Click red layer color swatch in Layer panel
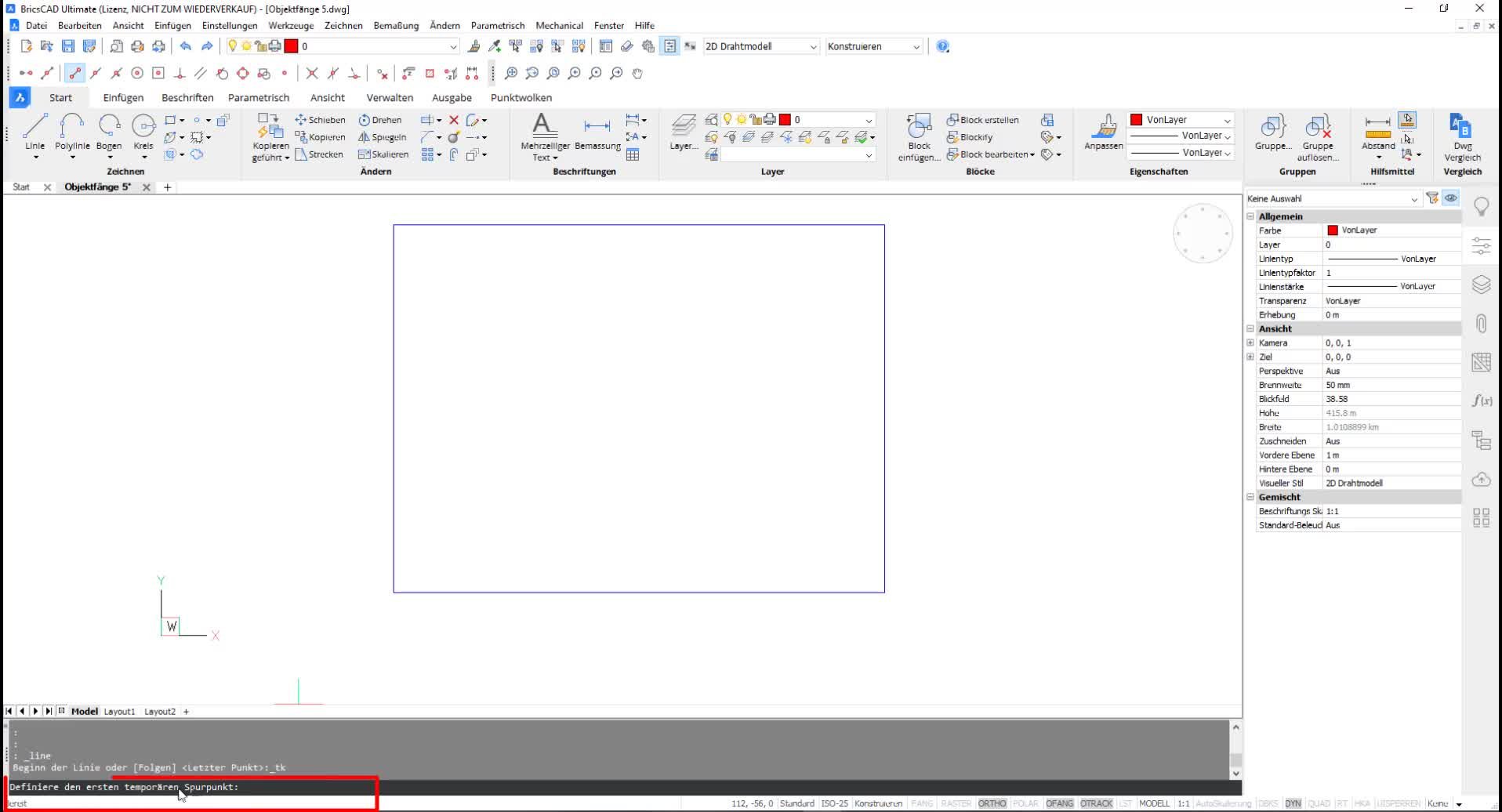The width and height of the screenshot is (1502, 812). click(785, 120)
